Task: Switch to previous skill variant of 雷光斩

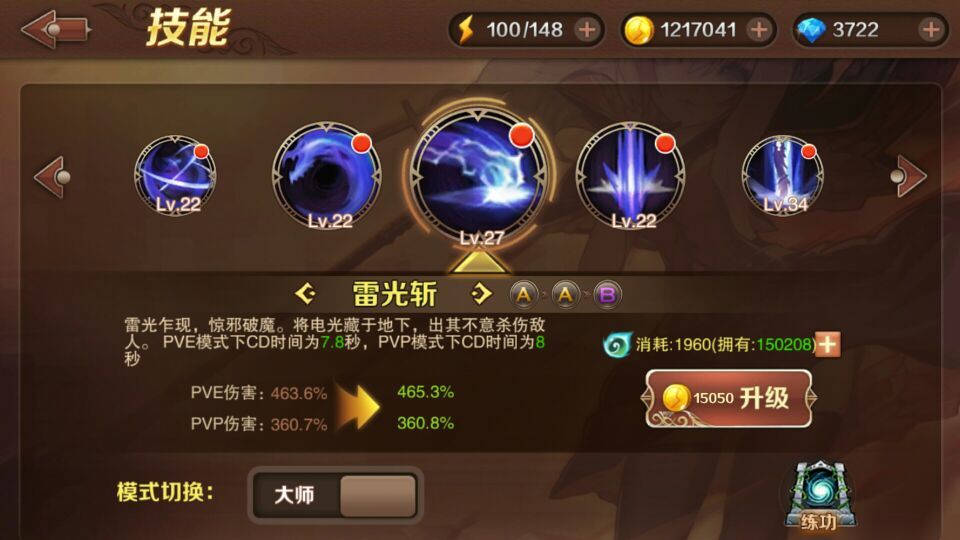Action: point(306,294)
